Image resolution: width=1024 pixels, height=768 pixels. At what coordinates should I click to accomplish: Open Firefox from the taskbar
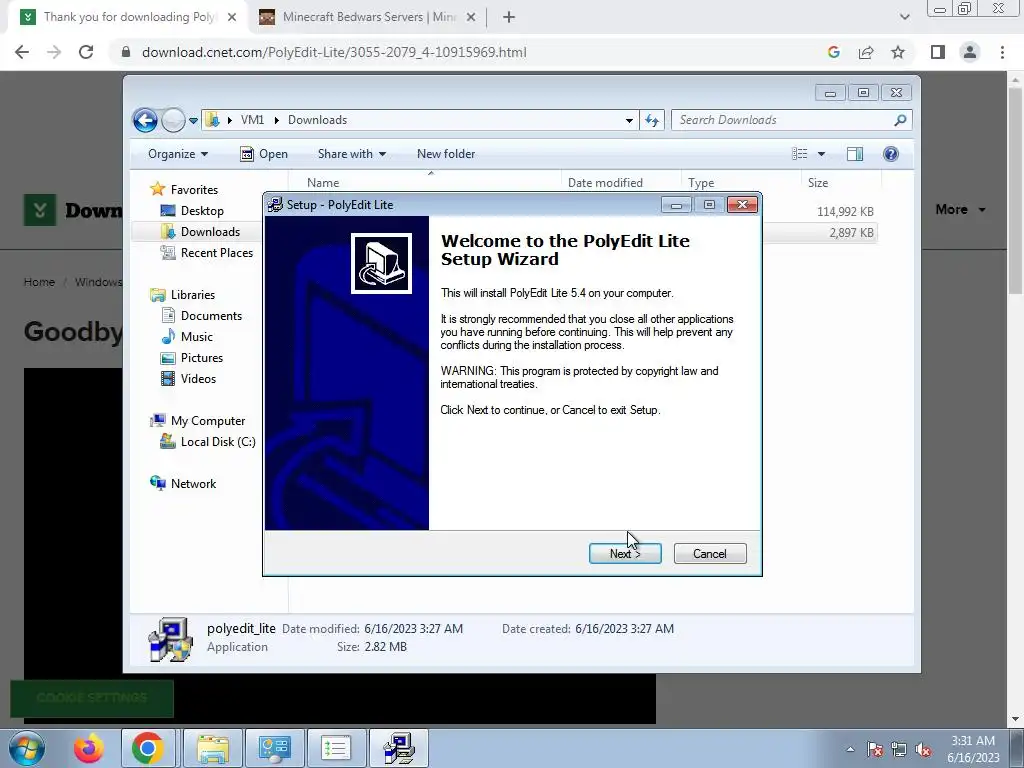88,748
